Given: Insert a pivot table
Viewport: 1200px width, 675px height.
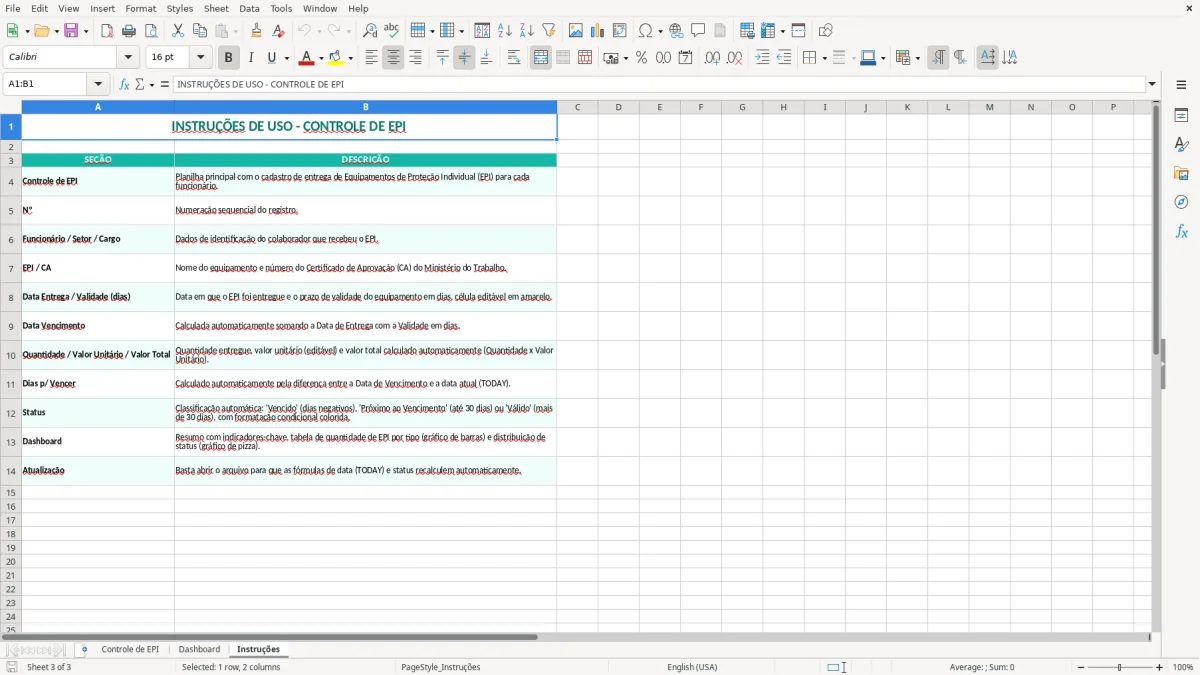Looking at the screenshot, I should 620,31.
